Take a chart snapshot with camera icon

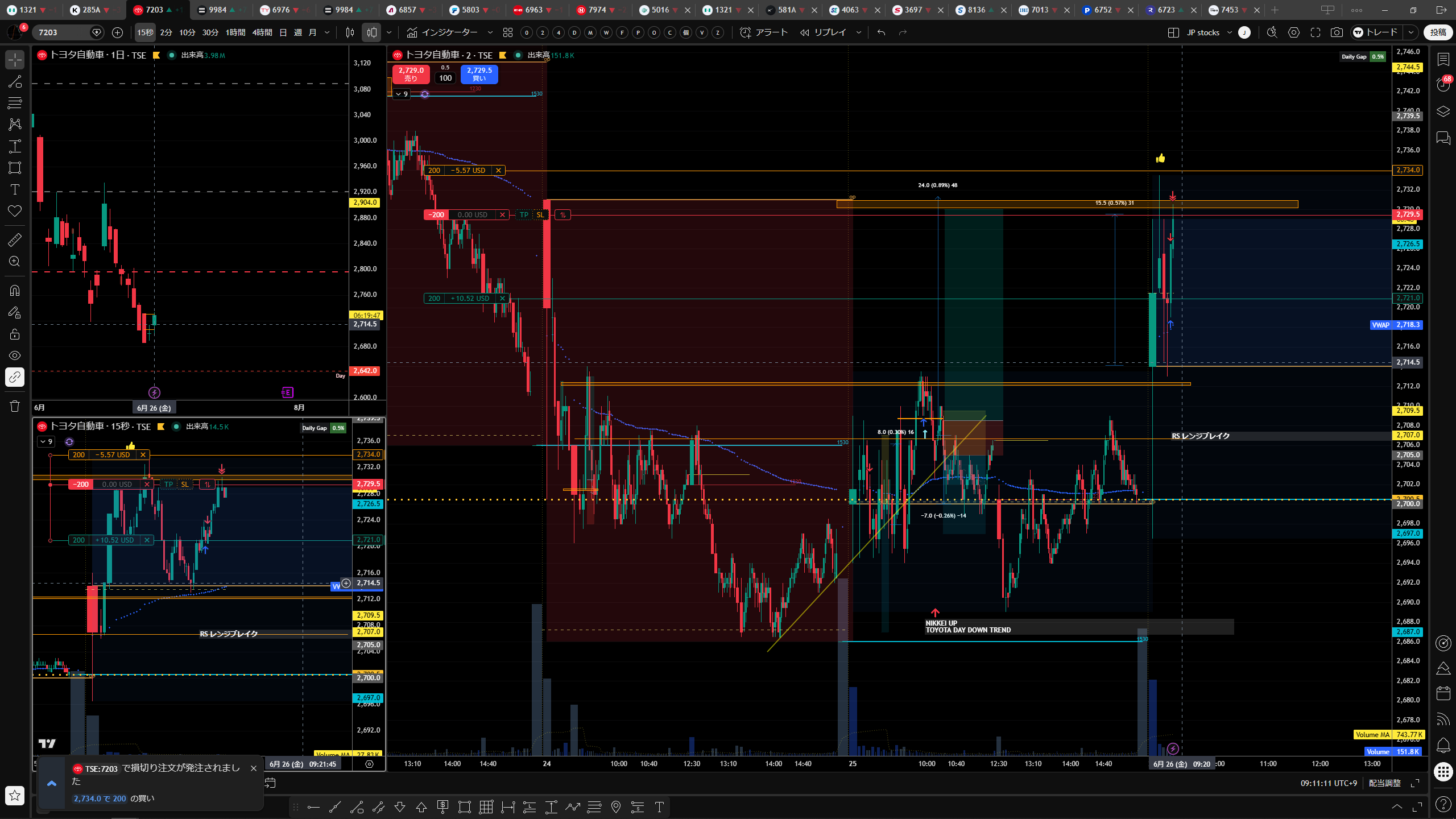(x=1337, y=32)
